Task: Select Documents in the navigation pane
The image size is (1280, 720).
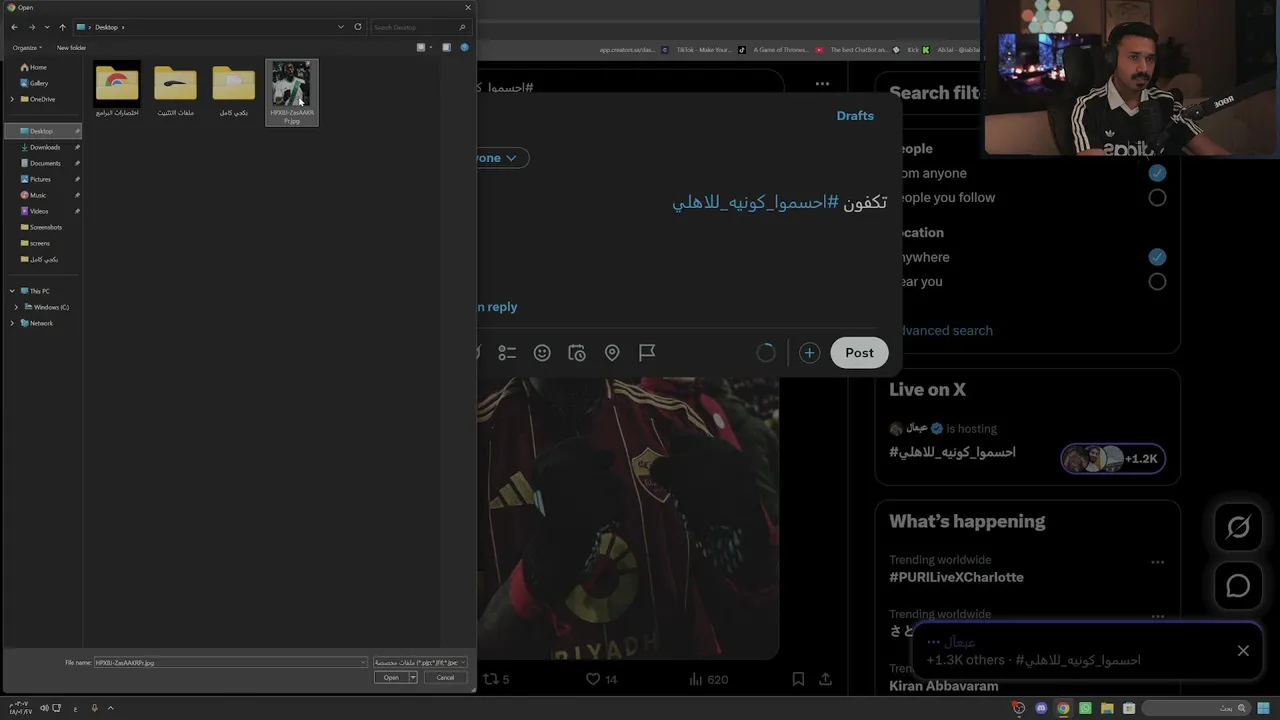Action: 41,163
